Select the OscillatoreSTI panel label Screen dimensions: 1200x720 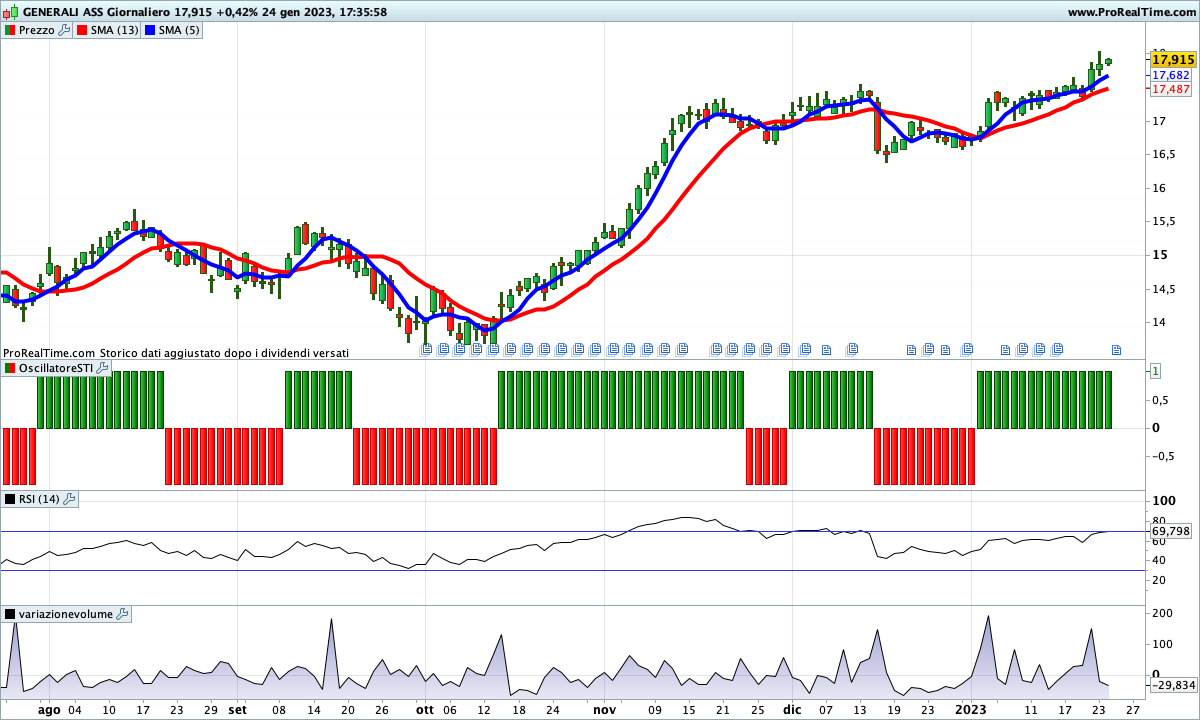coord(56,369)
